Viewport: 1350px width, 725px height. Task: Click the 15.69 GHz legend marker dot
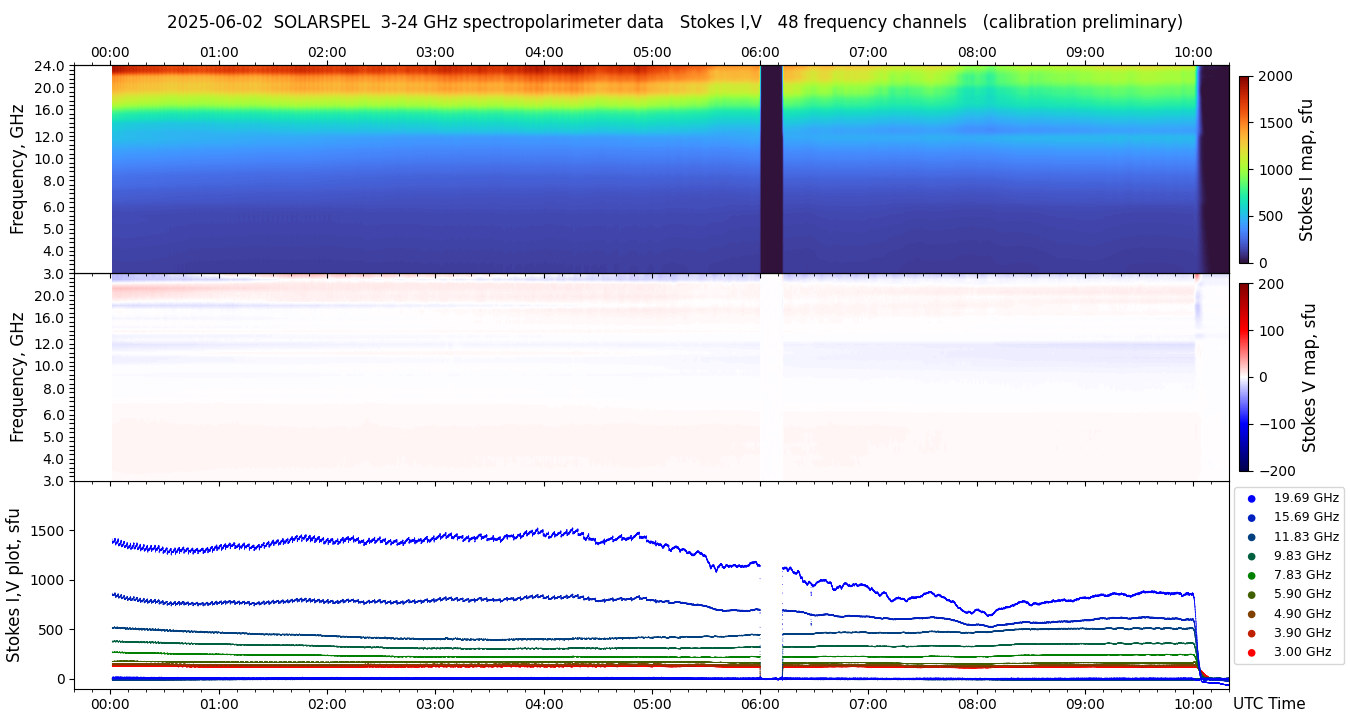coord(1251,517)
